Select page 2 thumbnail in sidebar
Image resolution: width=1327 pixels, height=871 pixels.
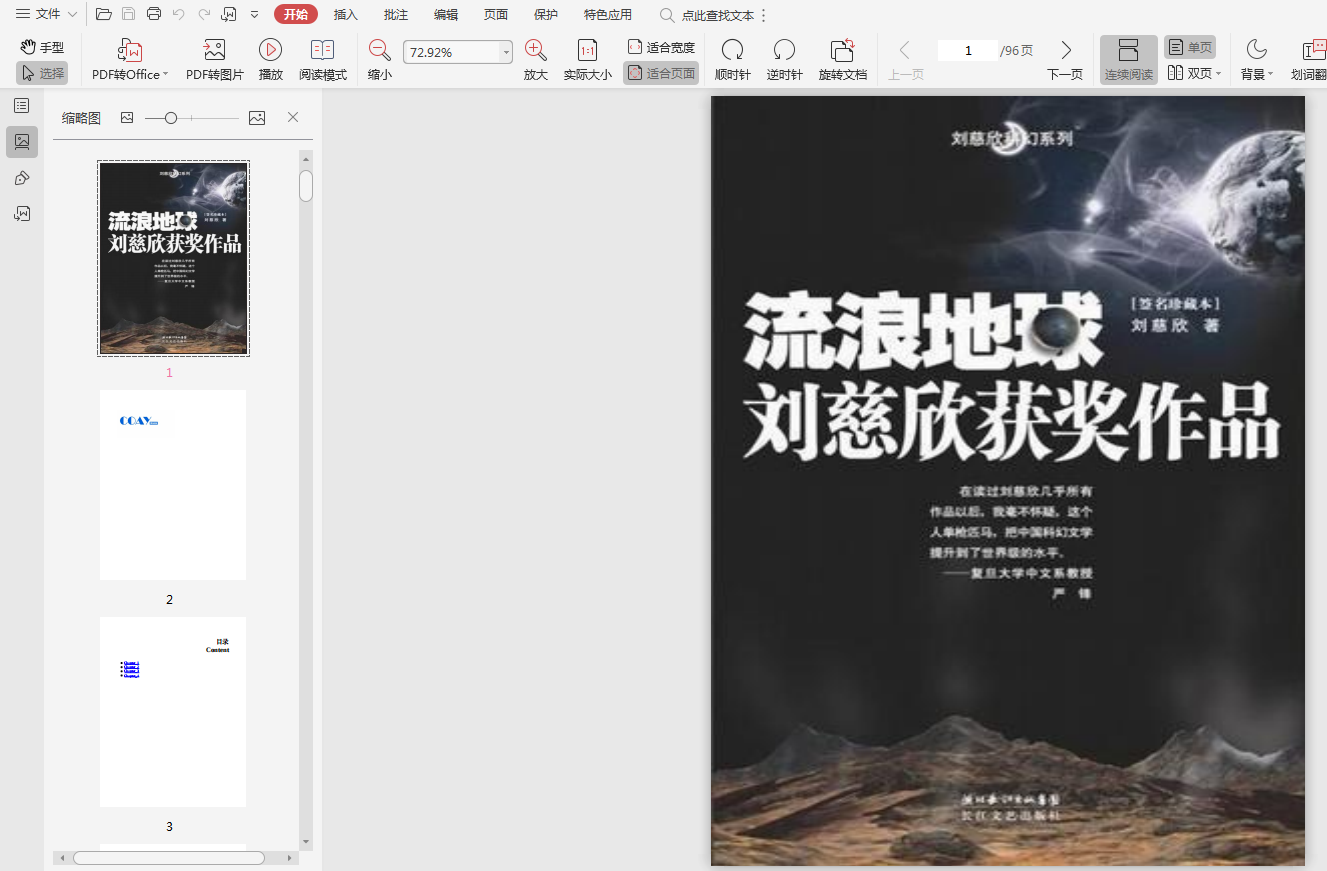point(173,485)
